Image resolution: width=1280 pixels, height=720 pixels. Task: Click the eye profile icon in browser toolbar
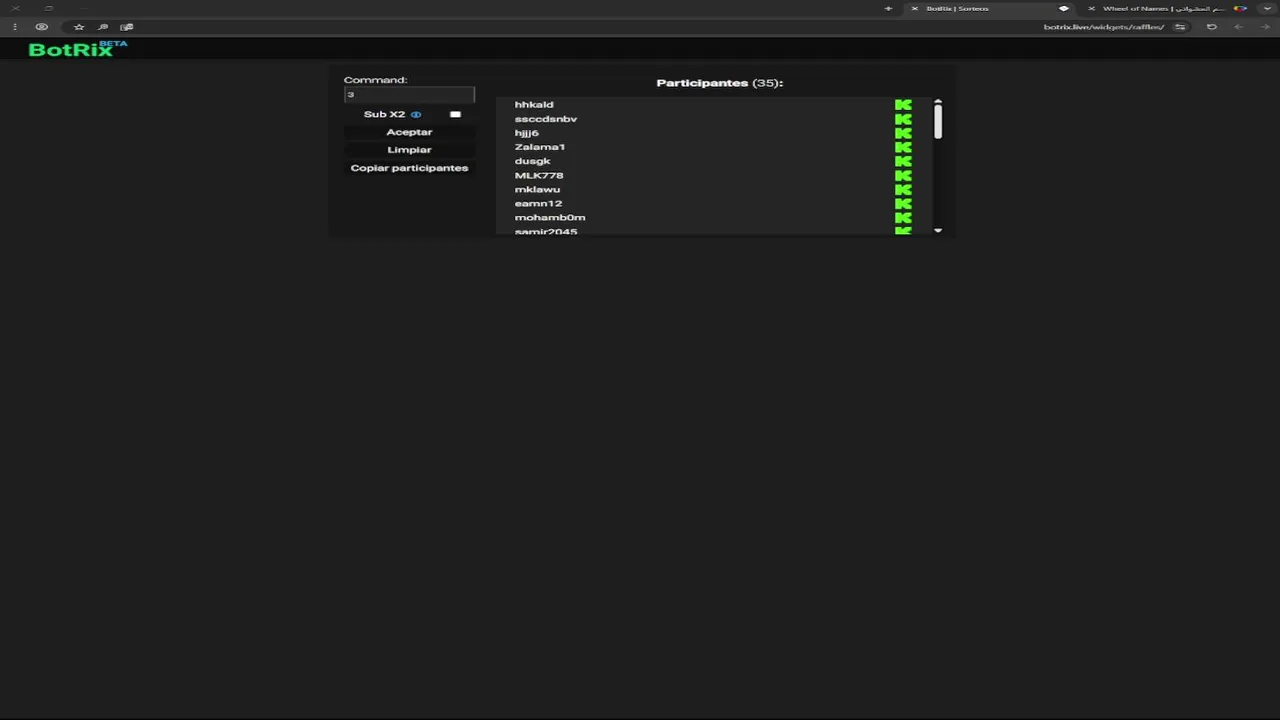click(41, 27)
